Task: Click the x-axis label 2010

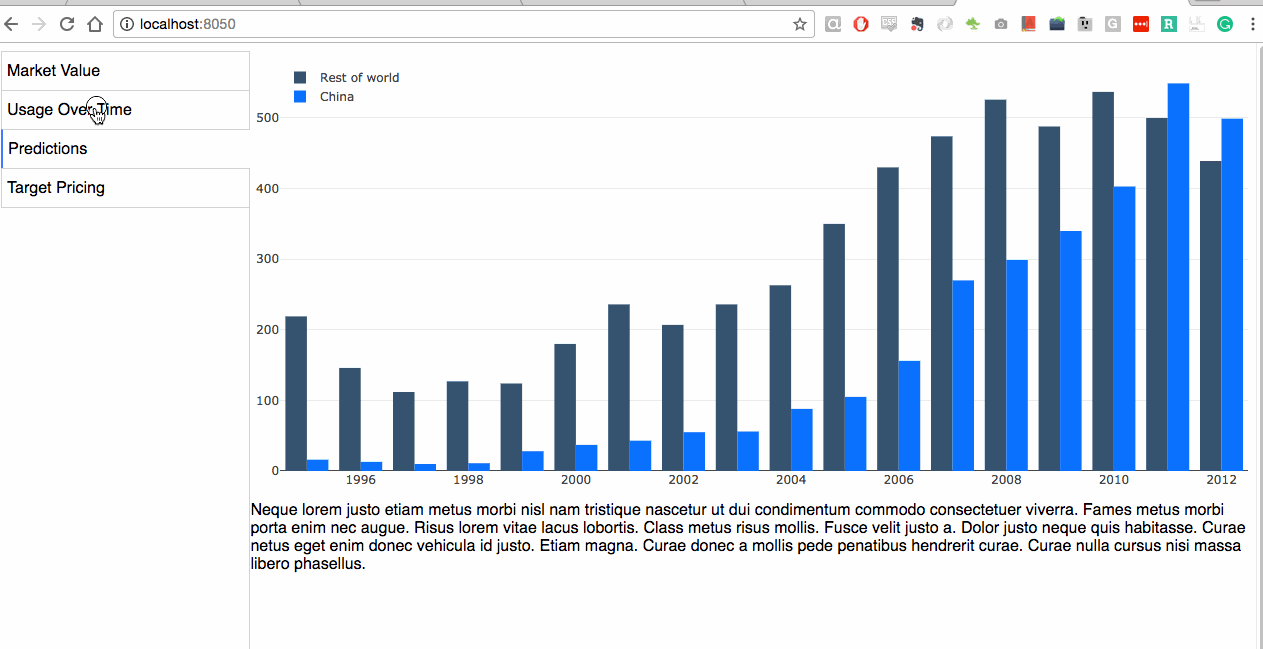Action: click(1114, 481)
